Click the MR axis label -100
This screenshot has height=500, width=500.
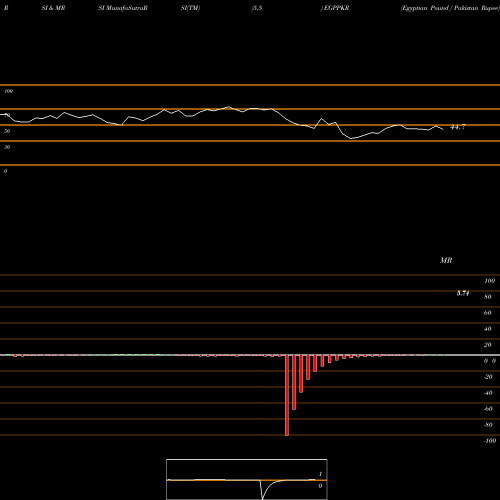pos(490,441)
